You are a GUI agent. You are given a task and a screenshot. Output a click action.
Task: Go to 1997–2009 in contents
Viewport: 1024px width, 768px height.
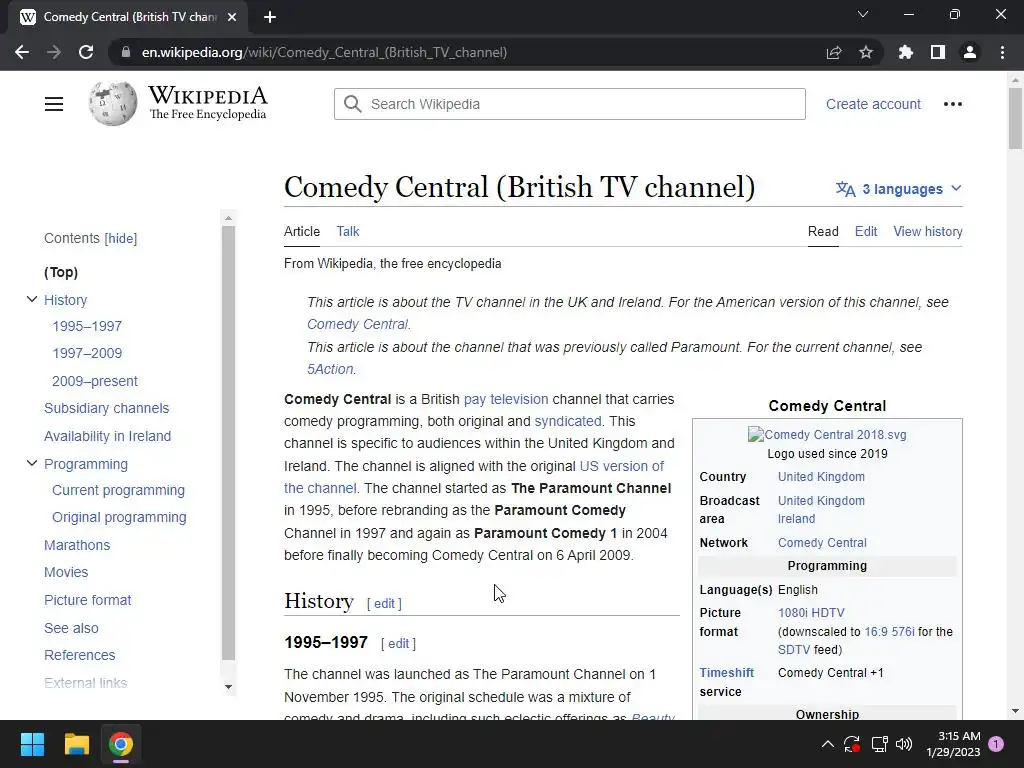tap(87, 353)
